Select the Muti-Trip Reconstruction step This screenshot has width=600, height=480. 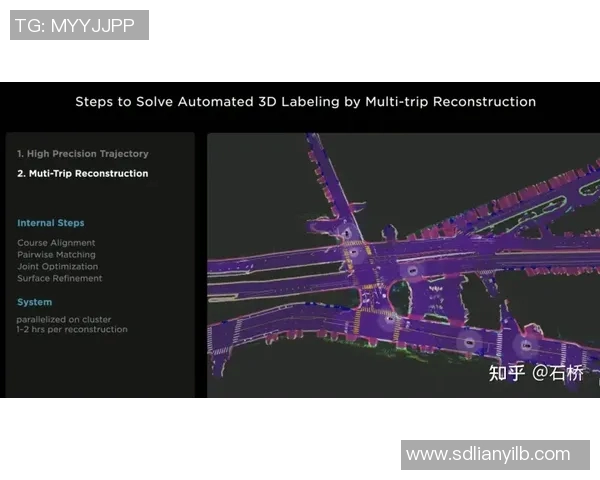tap(83, 174)
